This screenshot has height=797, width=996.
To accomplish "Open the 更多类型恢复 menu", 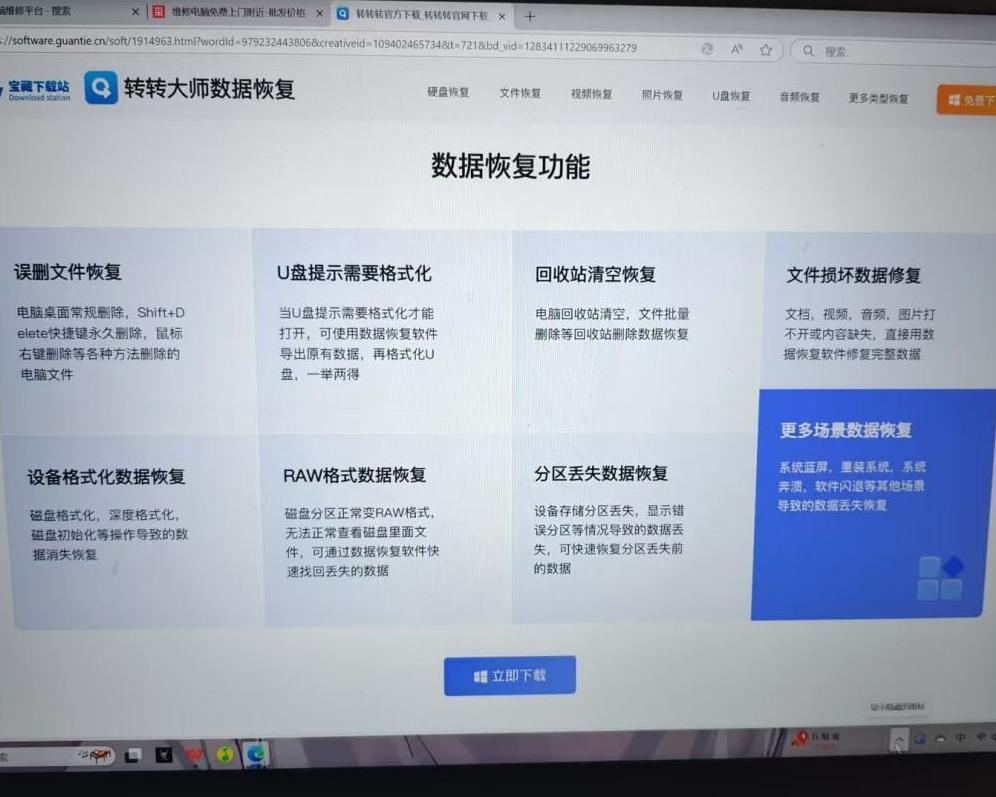I will click(x=878, y=98).
